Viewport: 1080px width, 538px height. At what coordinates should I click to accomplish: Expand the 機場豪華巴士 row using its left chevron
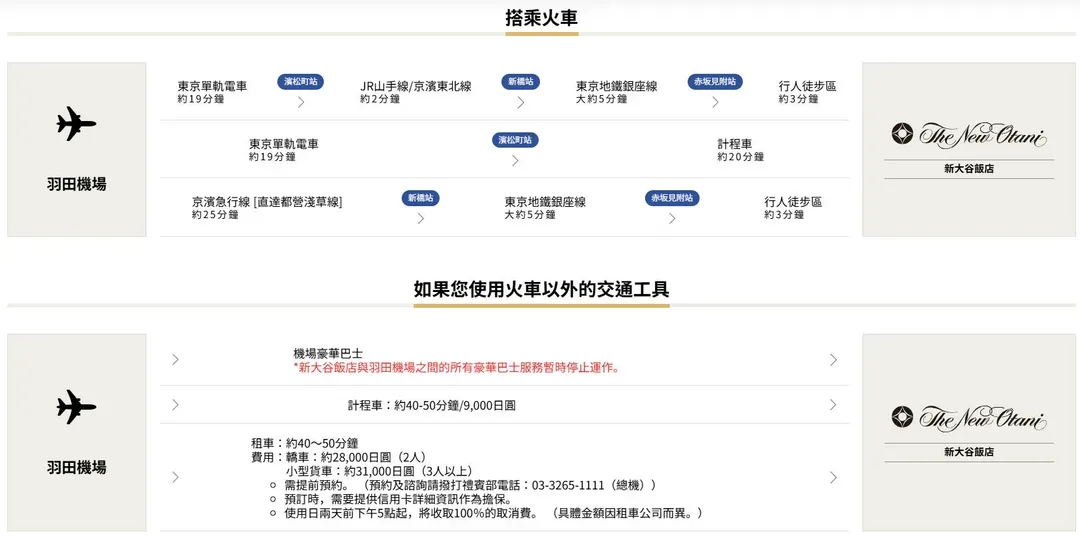175,360
